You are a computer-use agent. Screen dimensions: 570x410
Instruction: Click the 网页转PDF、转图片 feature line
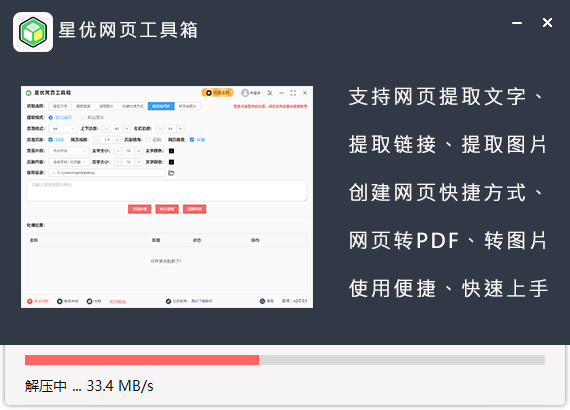point(448,241)
